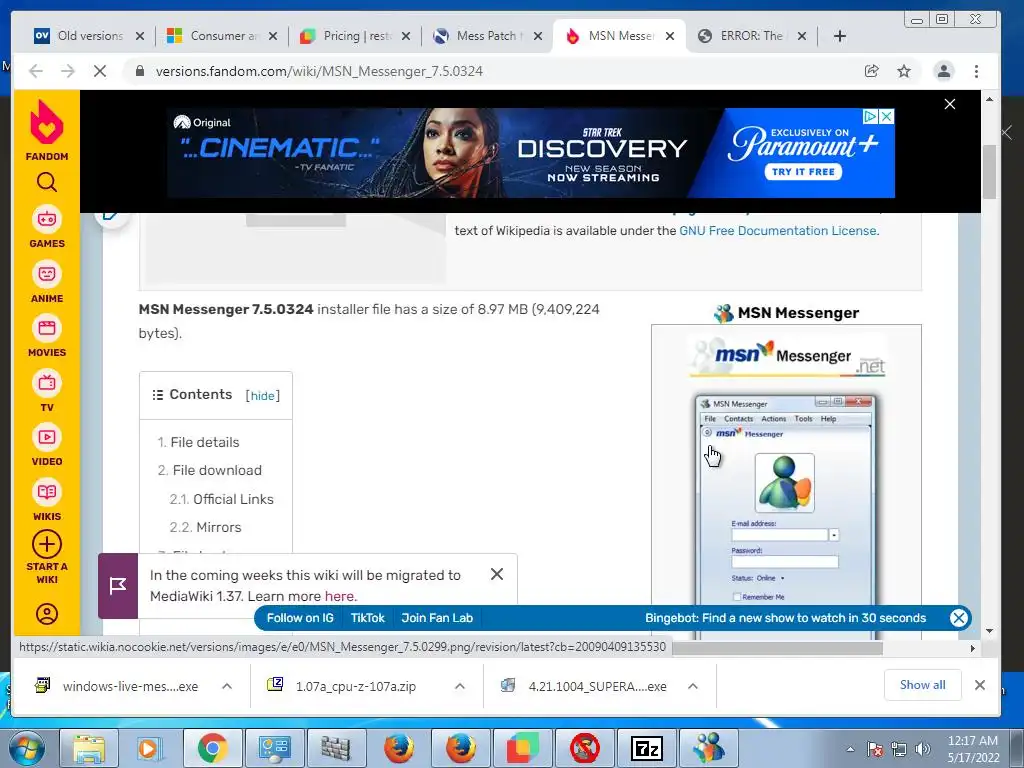Close the downloads bar
The height and width of the screenshot is (768, 1024).
[980, 685]
